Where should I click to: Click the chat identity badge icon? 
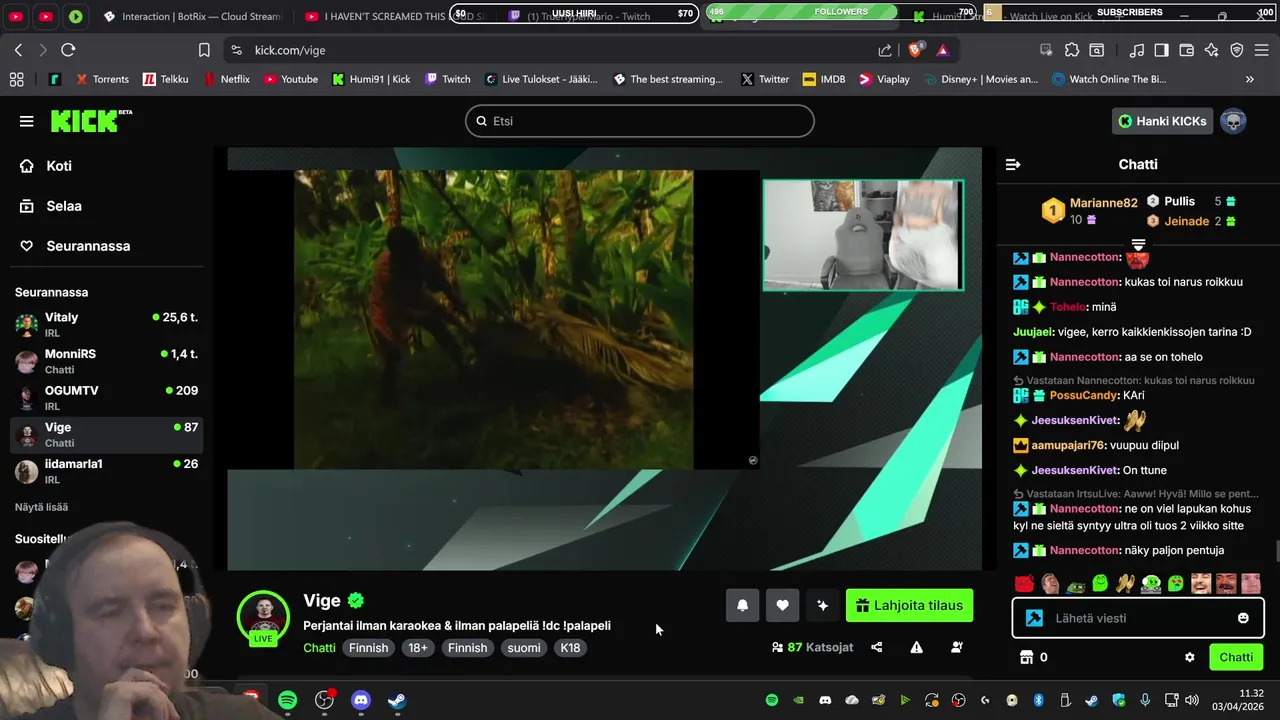click(x=1034, y=618)
